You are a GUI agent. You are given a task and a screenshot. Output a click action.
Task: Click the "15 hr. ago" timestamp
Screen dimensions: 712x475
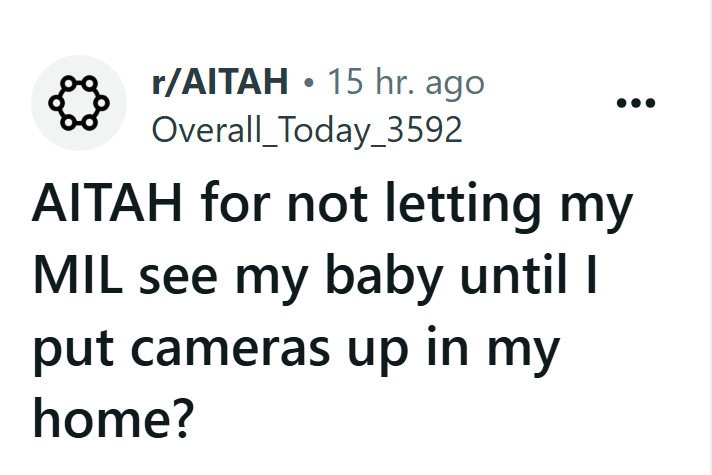405,84
